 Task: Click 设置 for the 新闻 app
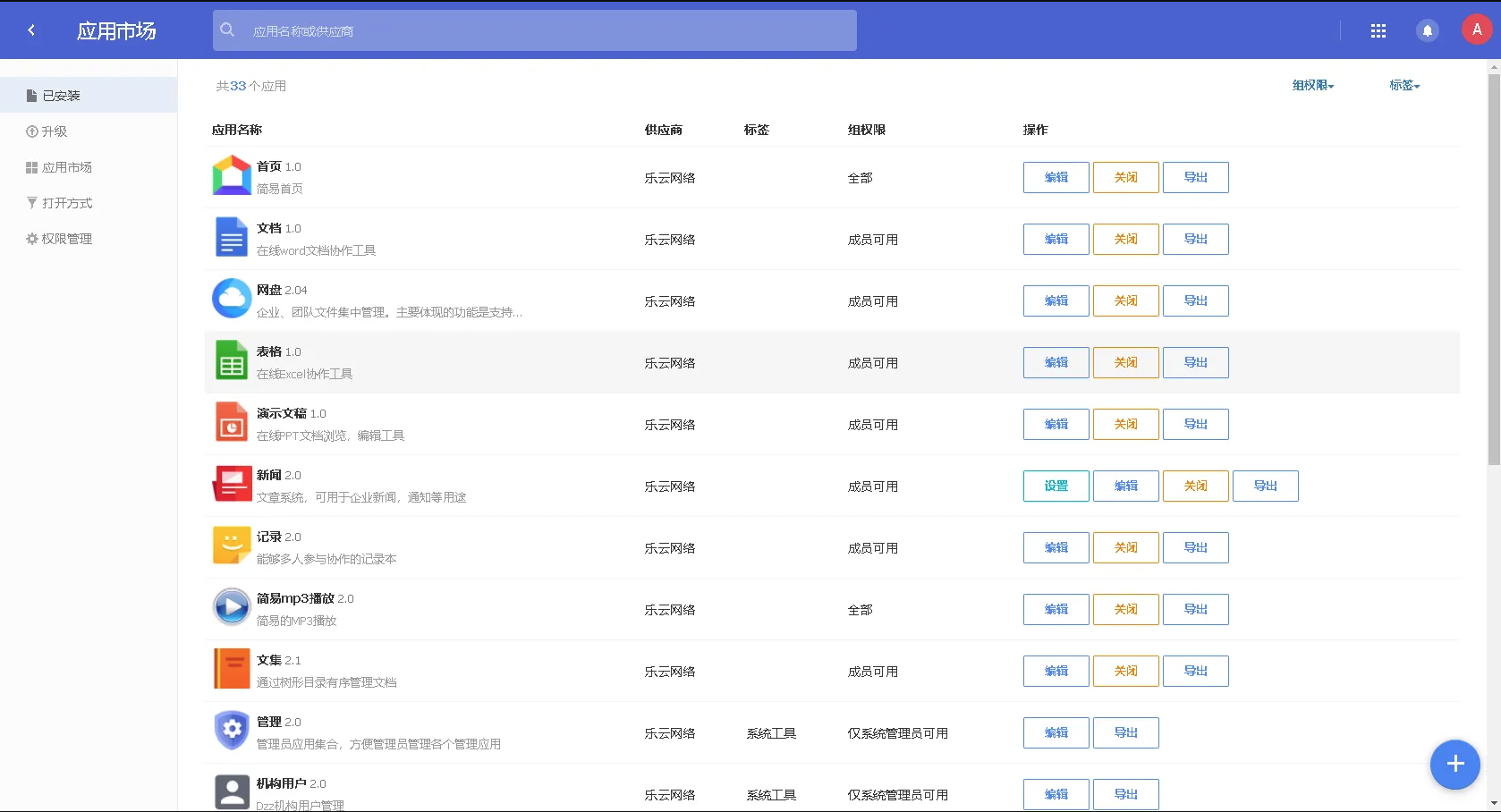1056,486
